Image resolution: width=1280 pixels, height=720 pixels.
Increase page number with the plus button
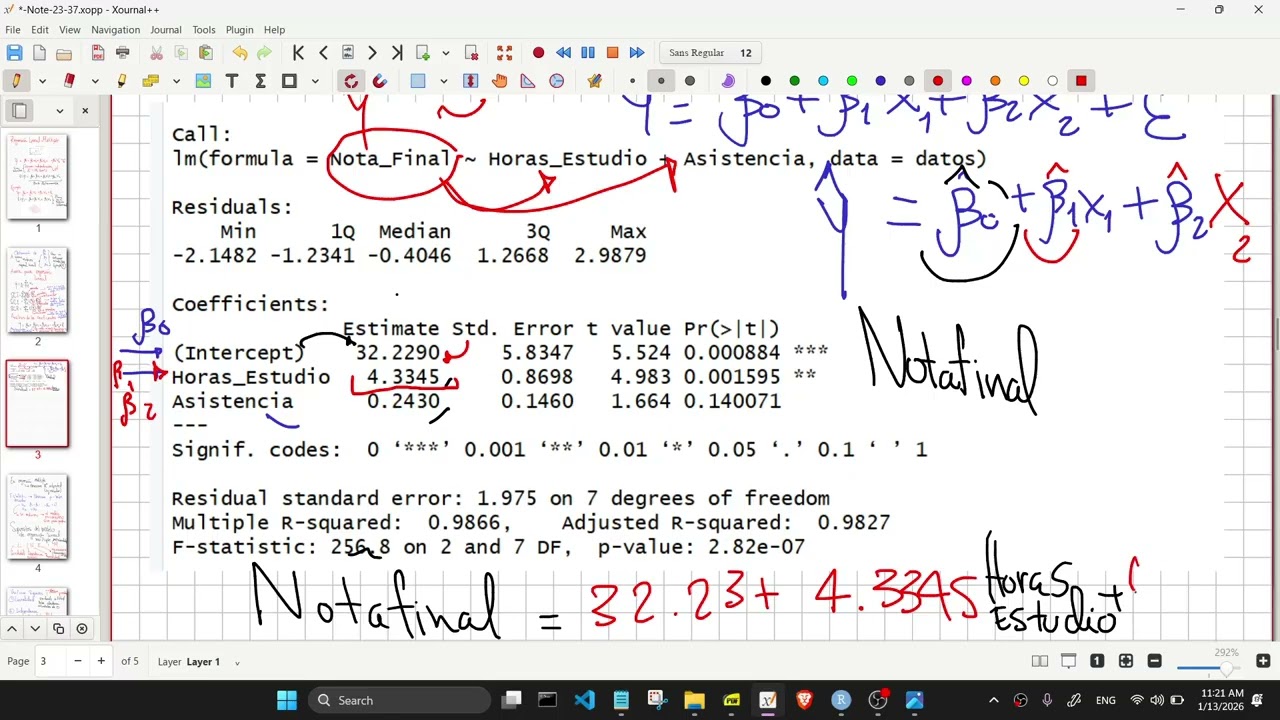click(101, 661)
